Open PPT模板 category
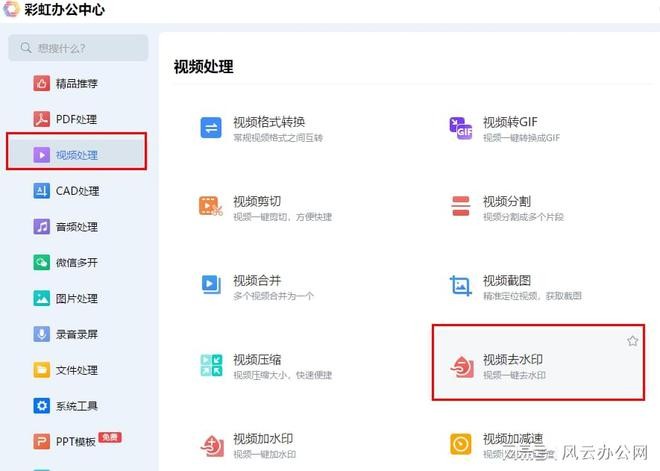660x471 pixels. 77,442
